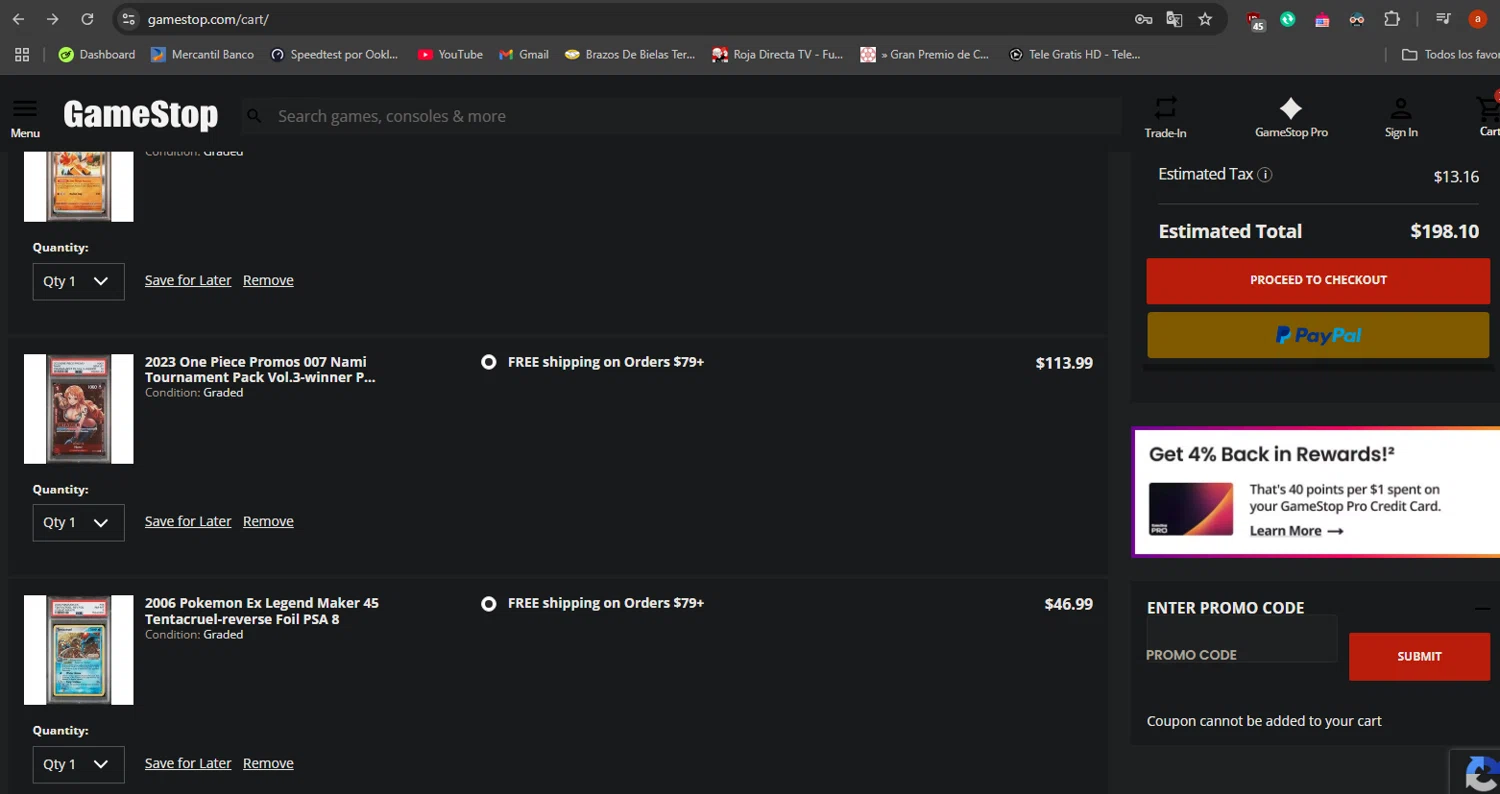Open Mercantil Banco bookmark
The image size is (1500, 794).
(x=202, y=55)
